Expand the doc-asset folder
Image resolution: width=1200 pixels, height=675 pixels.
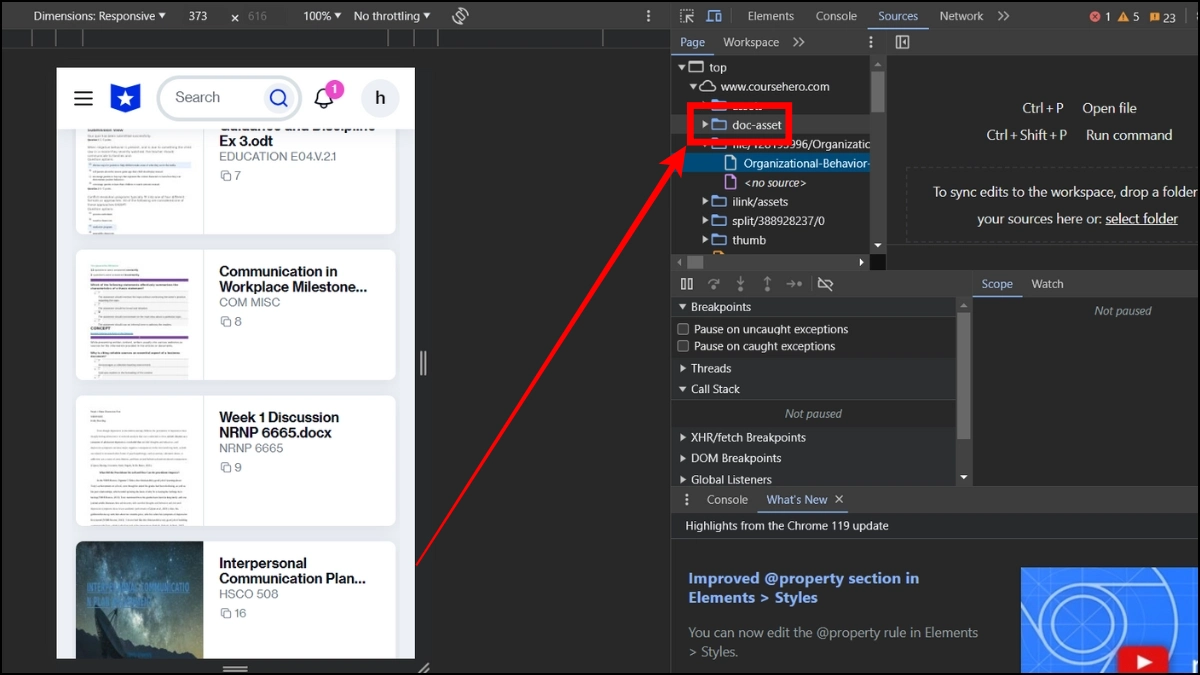(x=705, y=125)
